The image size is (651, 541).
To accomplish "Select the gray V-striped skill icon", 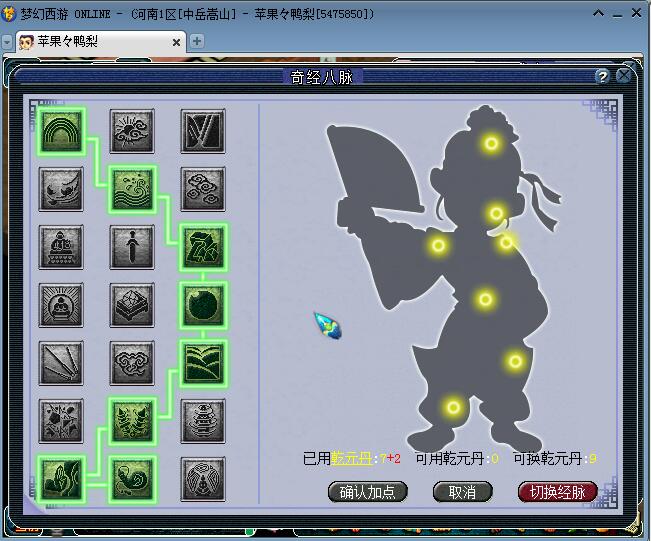I will point(203,131).
